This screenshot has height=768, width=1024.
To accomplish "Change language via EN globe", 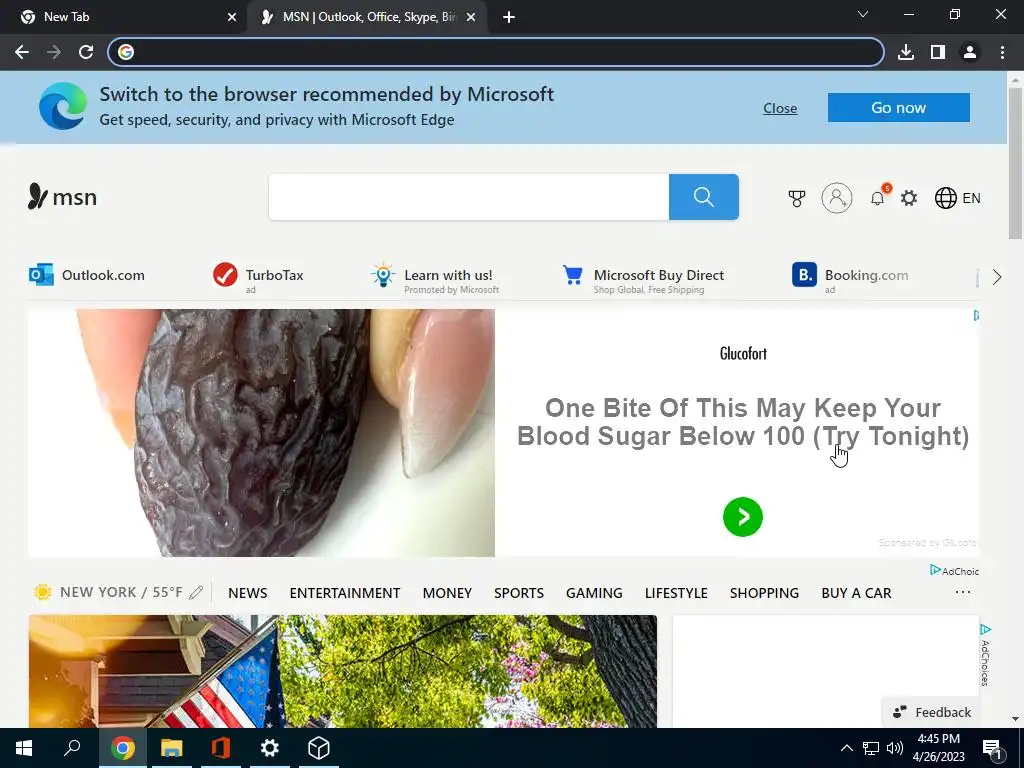I will pyautogui.click(x=957, y=198).
